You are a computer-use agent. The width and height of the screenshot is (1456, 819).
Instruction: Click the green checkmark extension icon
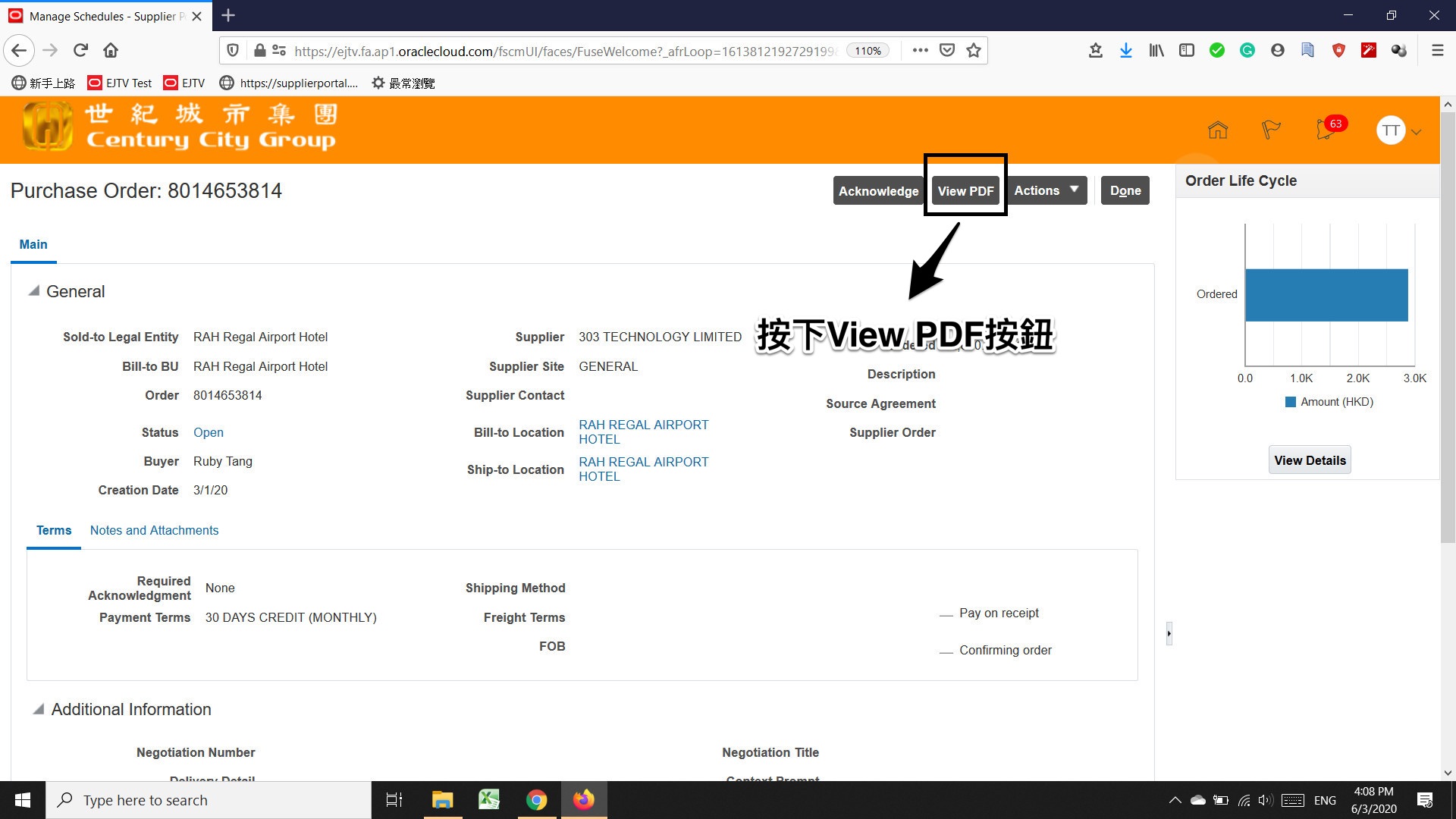pos(1217,51)
